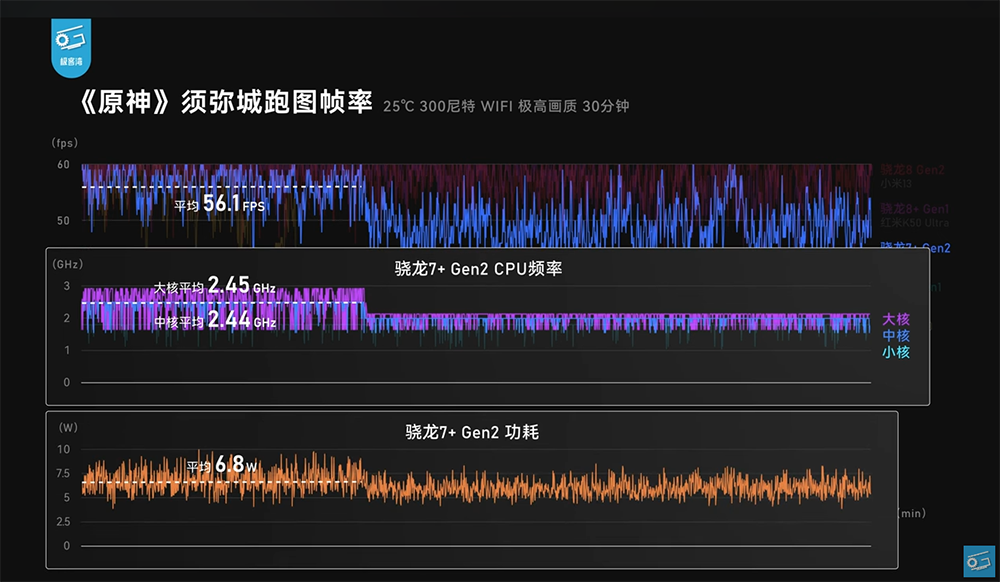Click the 平均 6.8W power label
Image resolution: width=1000 pixels, height=582 pixels.
click(222, 465)
